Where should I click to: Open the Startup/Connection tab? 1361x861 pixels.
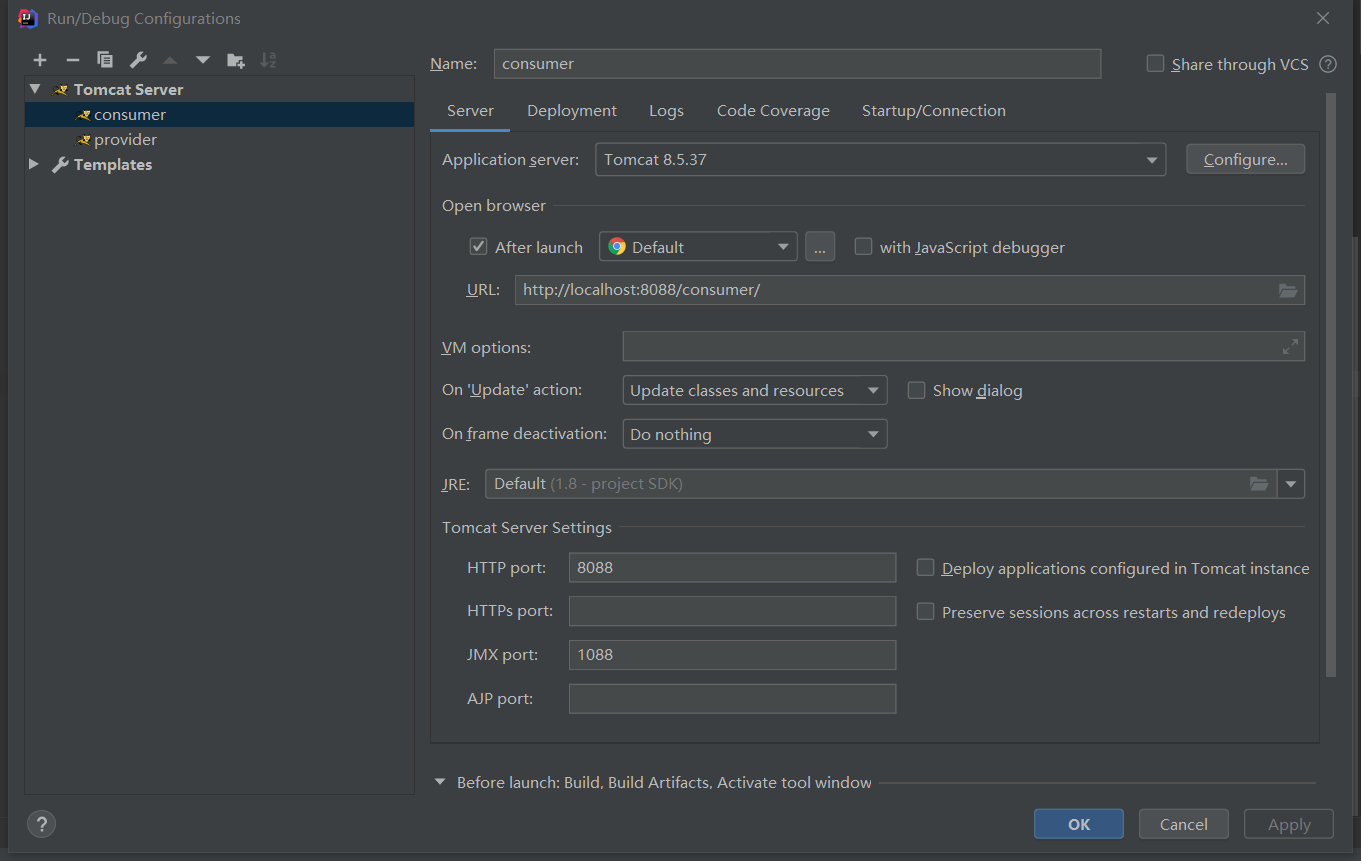coord(933,111)
